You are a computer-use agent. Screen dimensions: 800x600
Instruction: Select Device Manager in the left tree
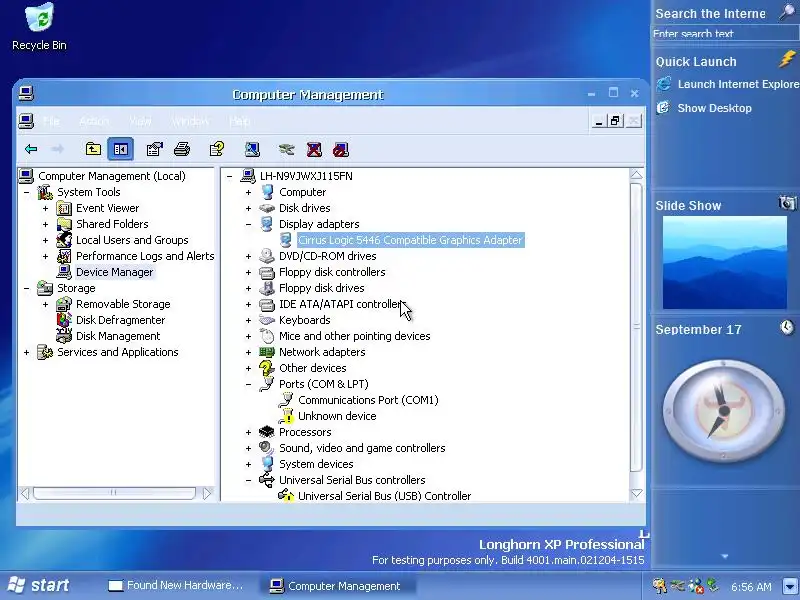[x=114, y=272]
